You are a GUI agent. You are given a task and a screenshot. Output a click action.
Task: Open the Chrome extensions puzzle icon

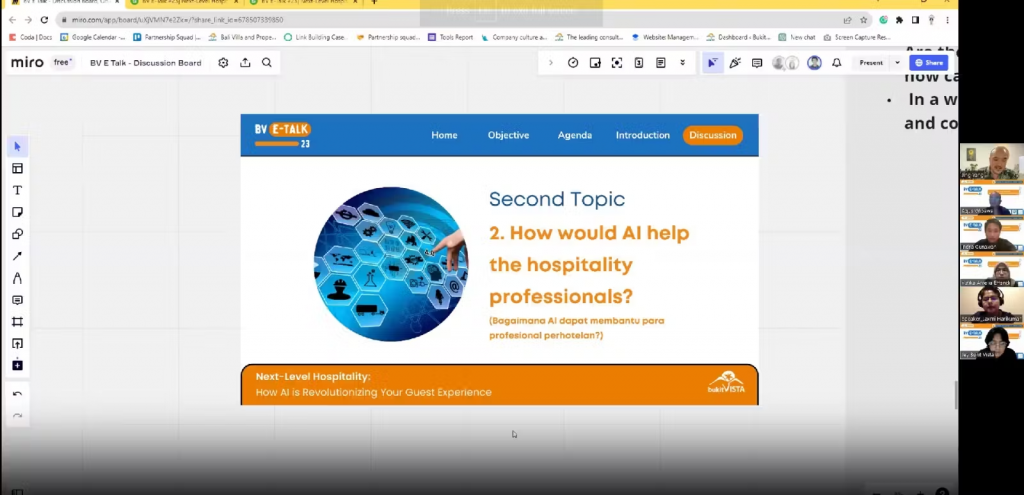pyautogui.click(x=899, y=20)
